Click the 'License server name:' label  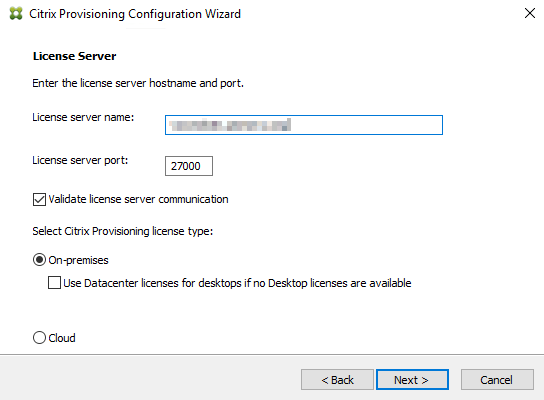tap(83, 117)
